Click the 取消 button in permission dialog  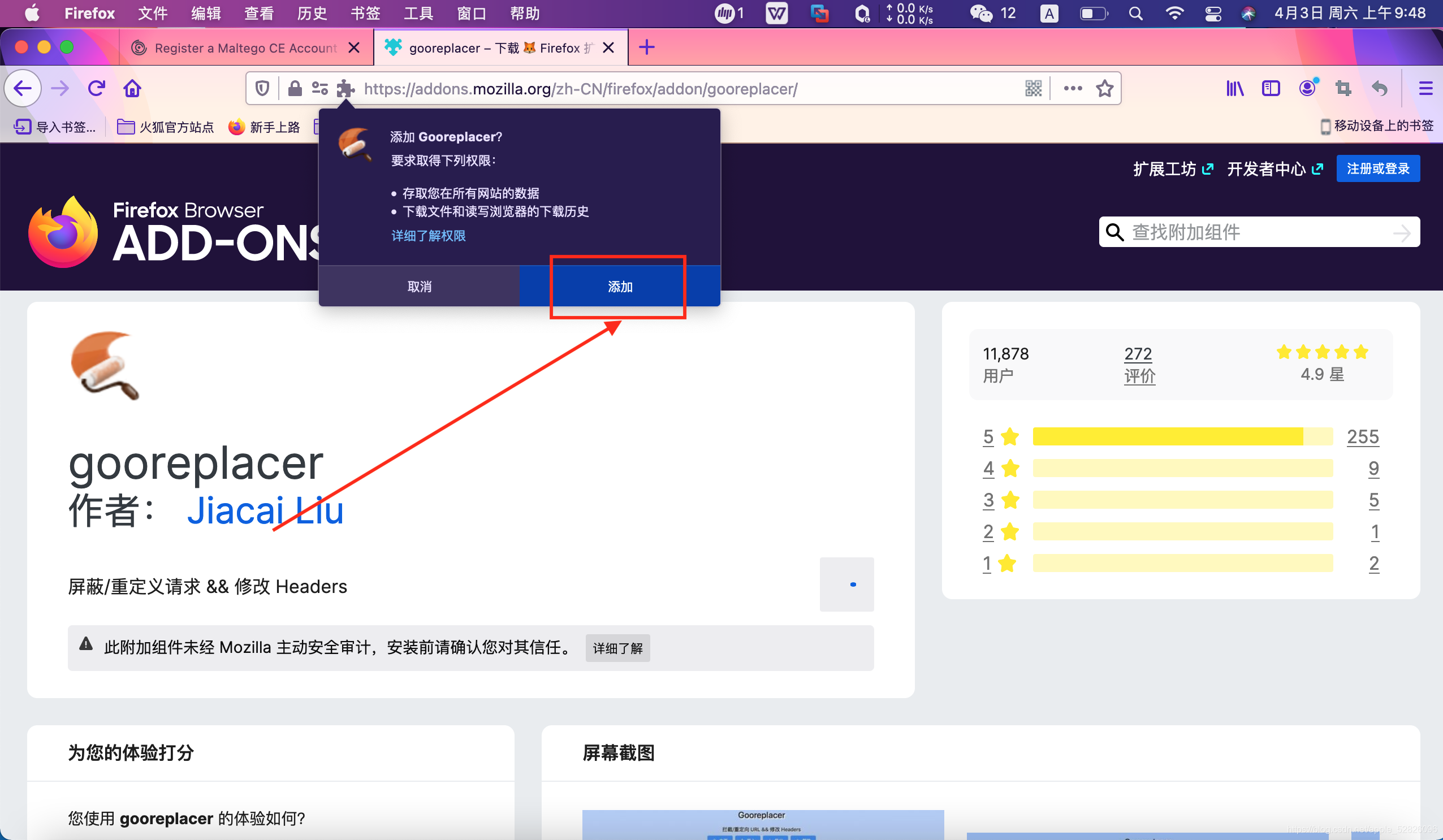click(419, 286)
